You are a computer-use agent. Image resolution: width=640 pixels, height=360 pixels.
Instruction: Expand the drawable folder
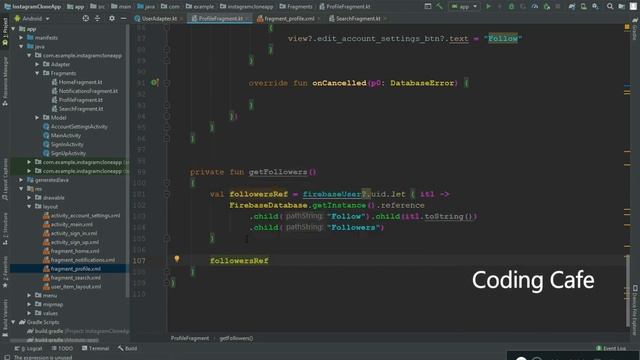(29, 198)
